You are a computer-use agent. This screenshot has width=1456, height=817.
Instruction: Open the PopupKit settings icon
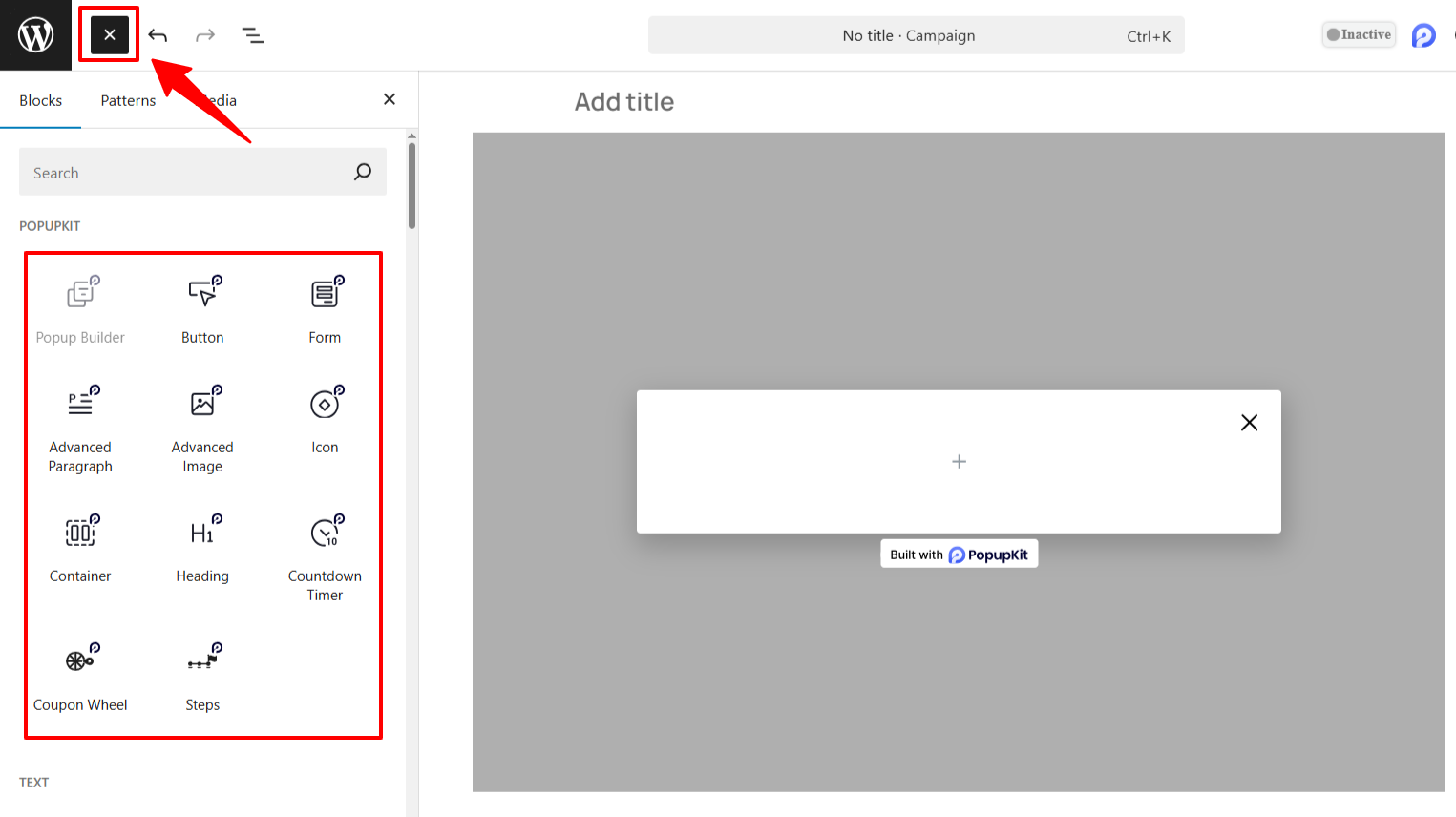tap(1424, 35)
